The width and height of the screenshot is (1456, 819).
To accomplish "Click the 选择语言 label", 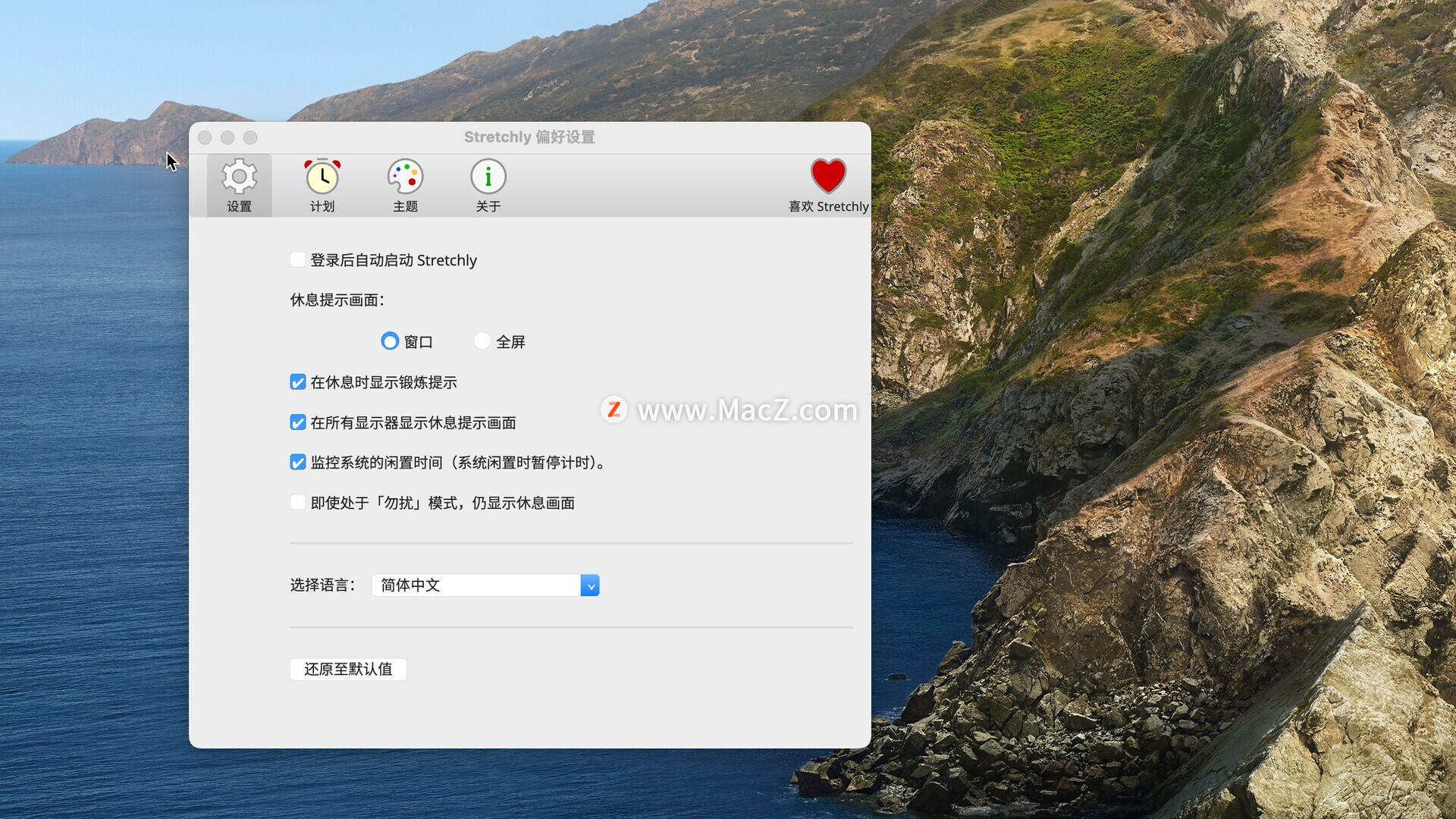I will pyautogui.click(x=322, y=585).
